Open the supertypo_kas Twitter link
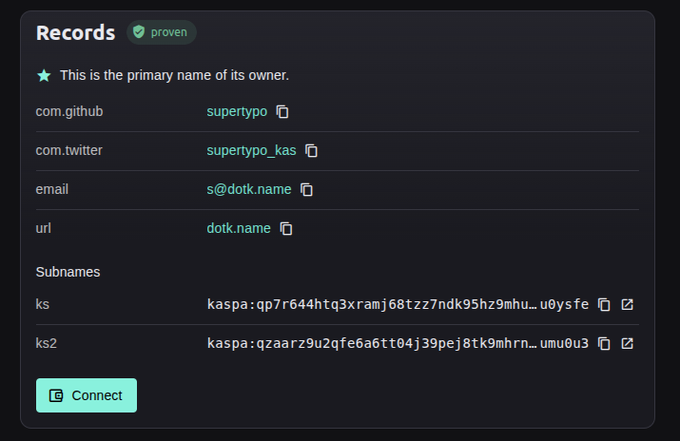 [252, 150]
